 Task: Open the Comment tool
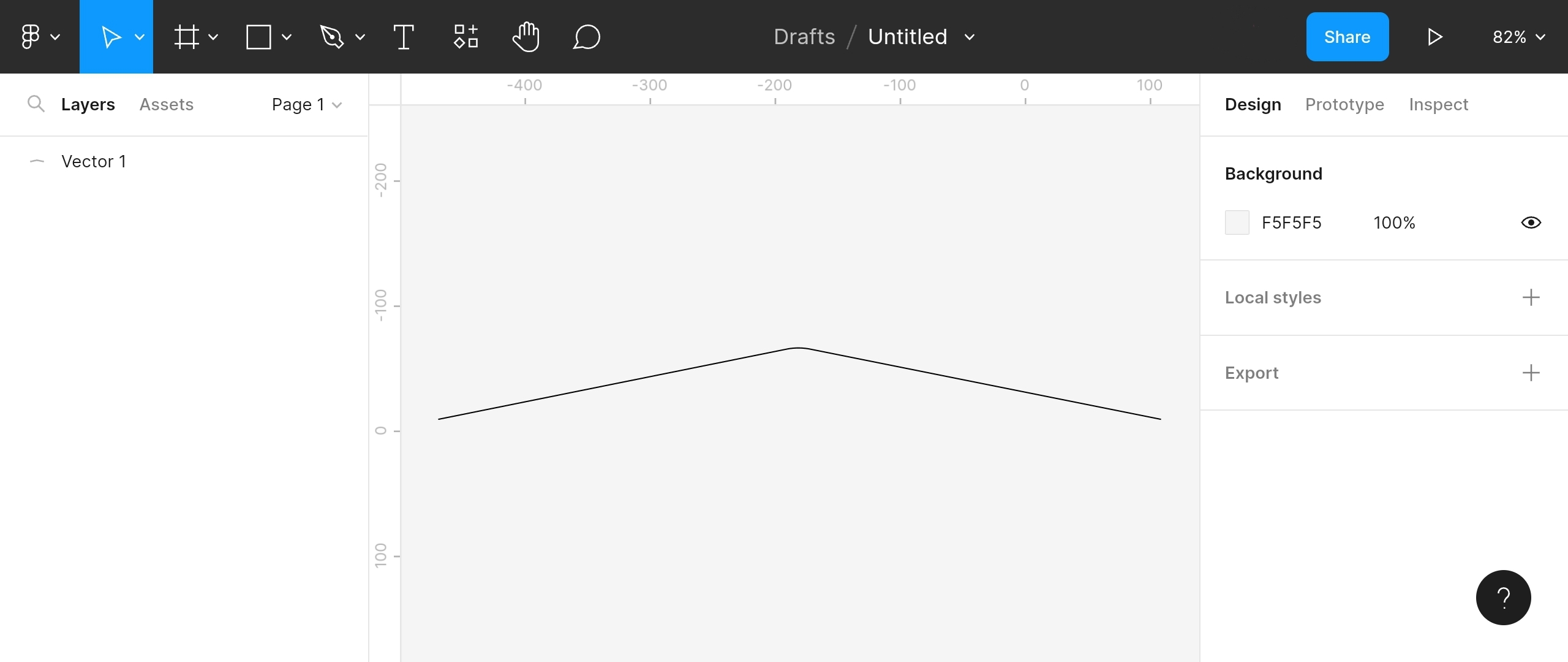[x=586, y=36]
